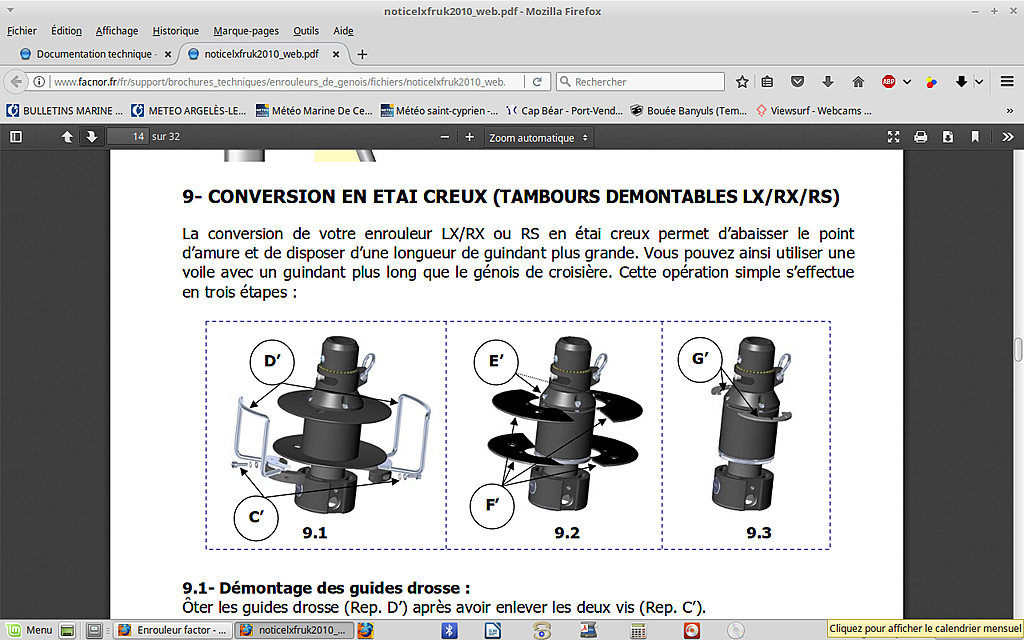
Task: Go to previous PDF page
Action: pos(67,137)
